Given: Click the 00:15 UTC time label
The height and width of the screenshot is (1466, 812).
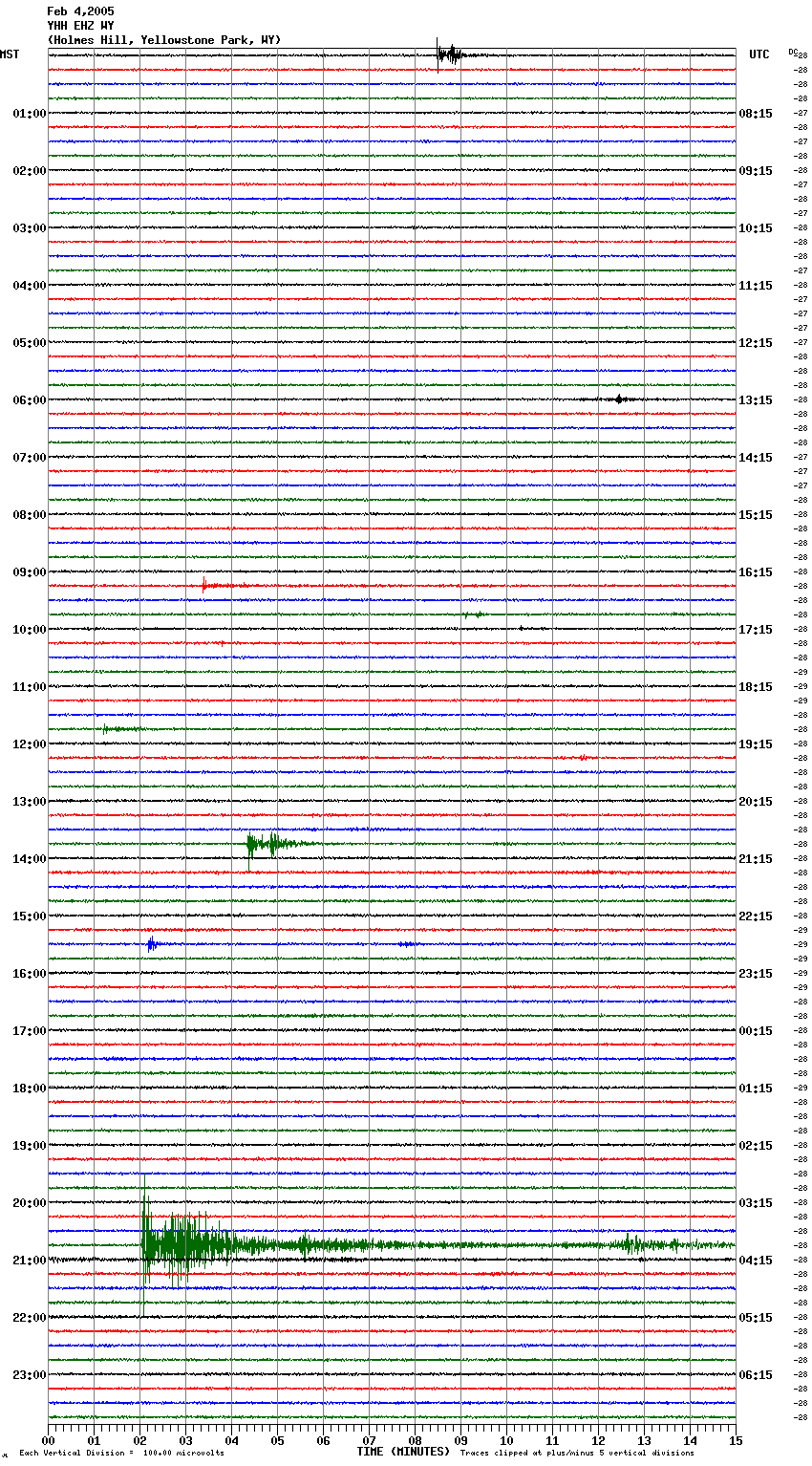Looking at the screenshot, I should 756,1031.
